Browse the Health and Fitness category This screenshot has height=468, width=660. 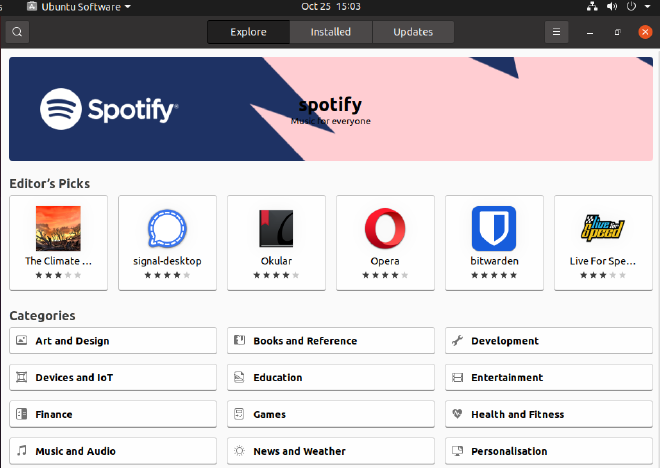pyautogui.click(x=549, y=414)
